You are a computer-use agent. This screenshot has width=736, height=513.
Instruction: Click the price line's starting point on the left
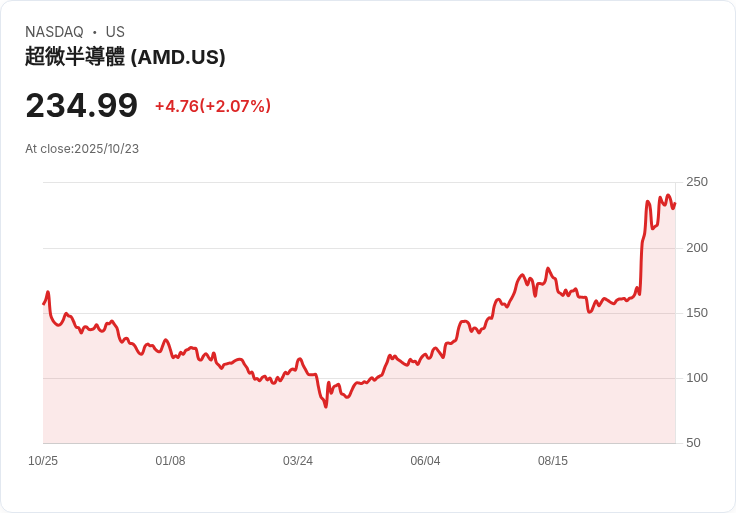point(44,303)
